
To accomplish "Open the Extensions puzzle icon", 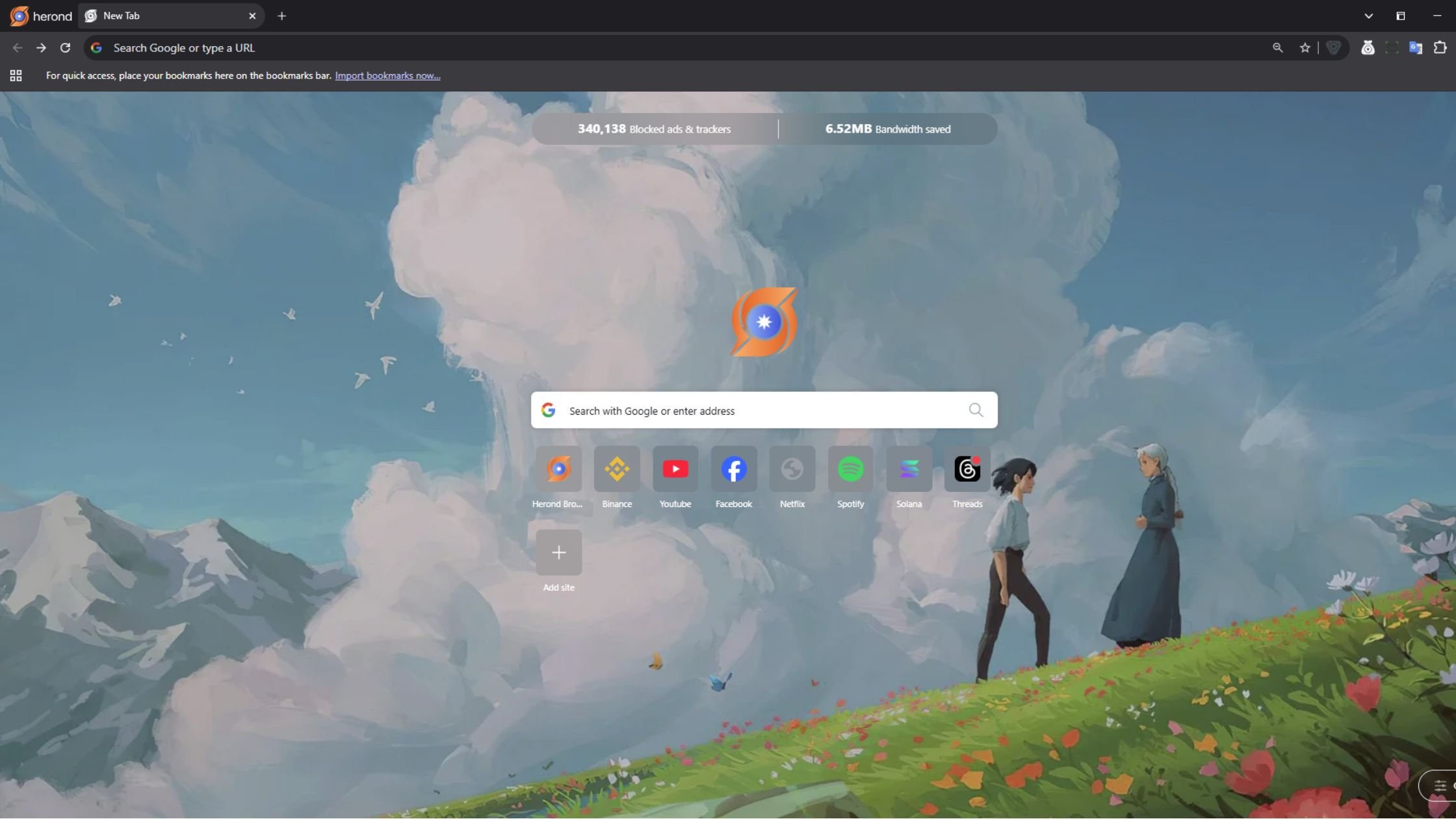I will pyautogui.click(x=1440, y=47).
